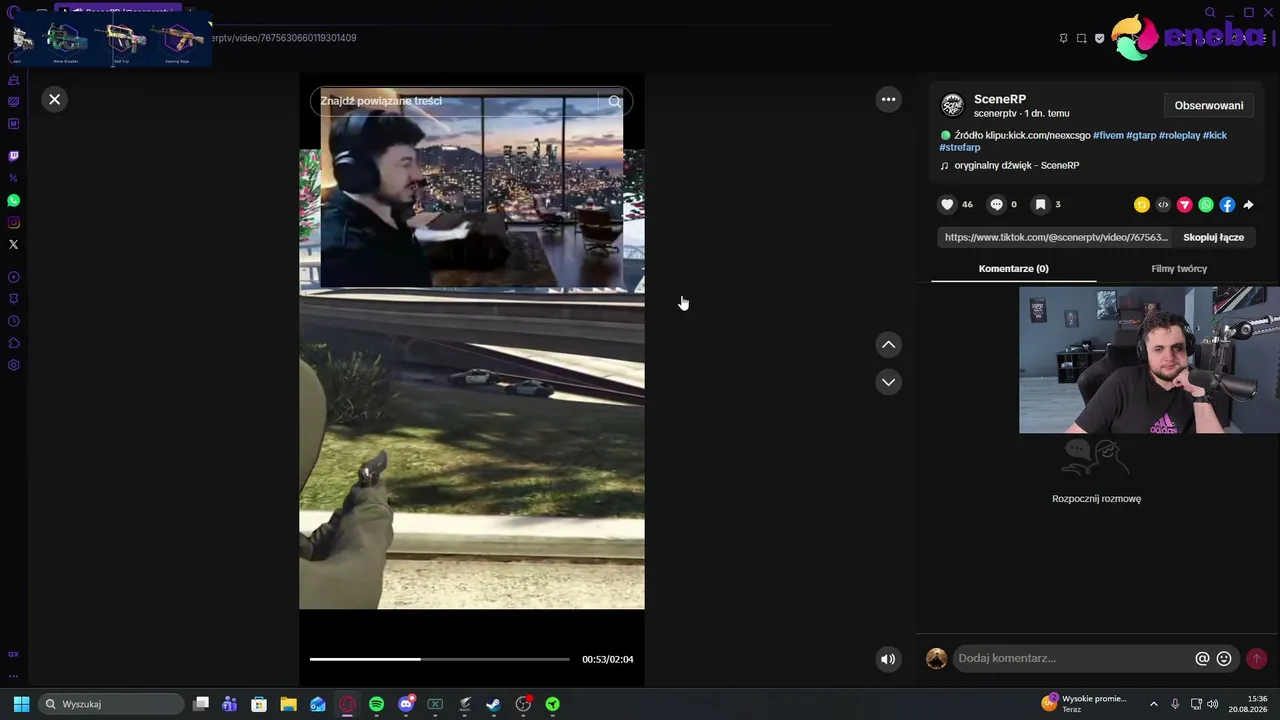Image resolution: width=1280 pixels, height=720 pixels.
Task: Seek along the video progress bar
Action: pyautogui.click(x=440, y=659)
